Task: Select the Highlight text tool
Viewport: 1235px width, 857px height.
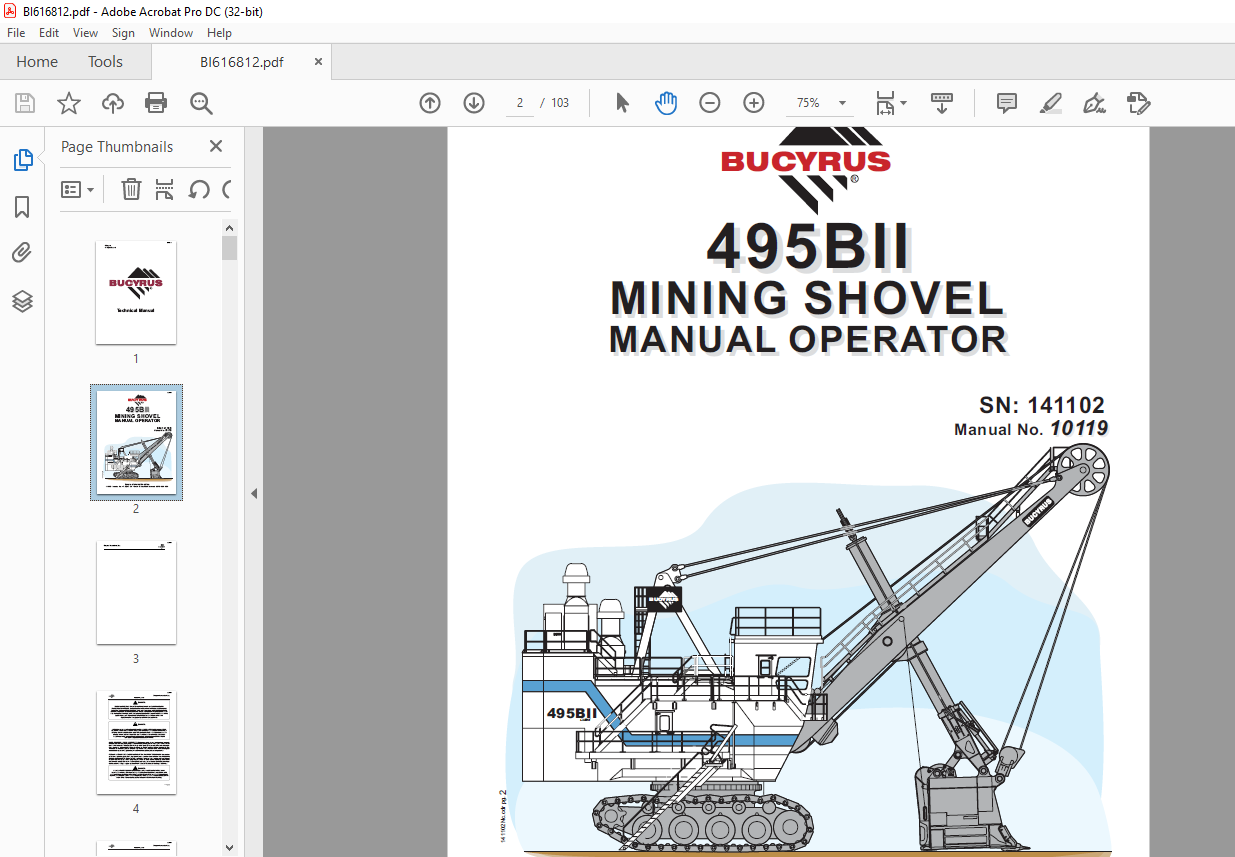Action: coord(1050,103)
